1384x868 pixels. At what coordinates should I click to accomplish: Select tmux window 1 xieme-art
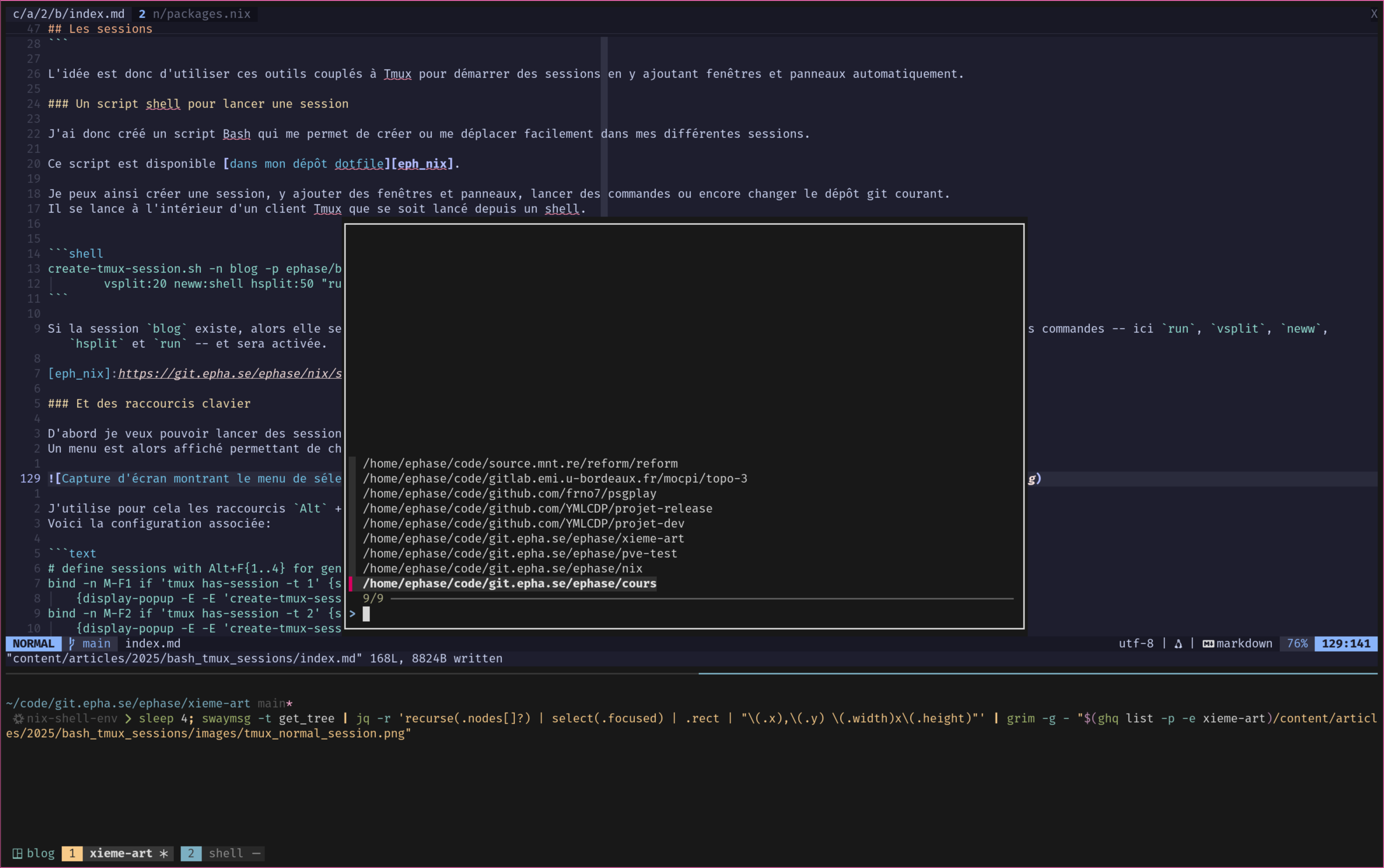pyautogui.click(x=117, y=853)
